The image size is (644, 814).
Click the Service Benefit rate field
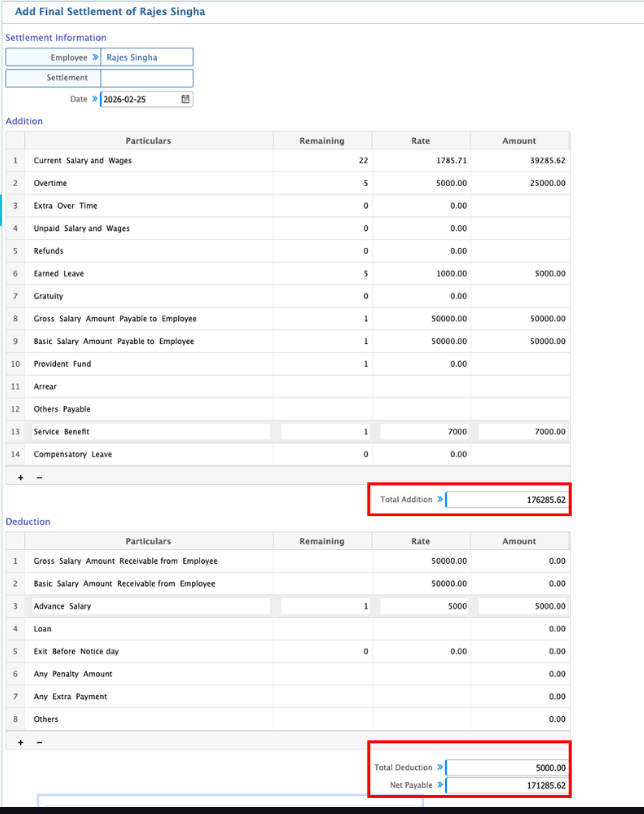(x=424, y=432)
